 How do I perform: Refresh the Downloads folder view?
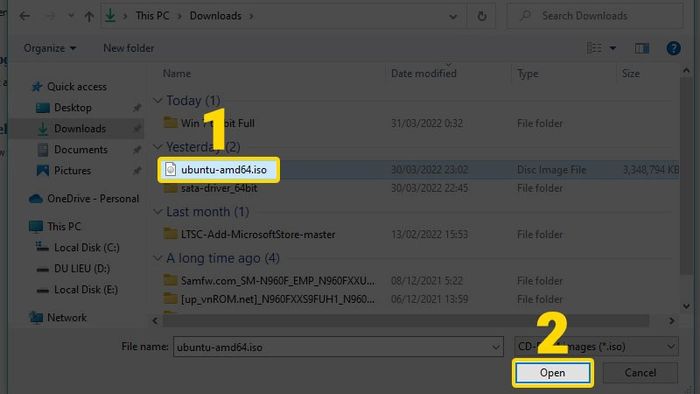[482, 16]
